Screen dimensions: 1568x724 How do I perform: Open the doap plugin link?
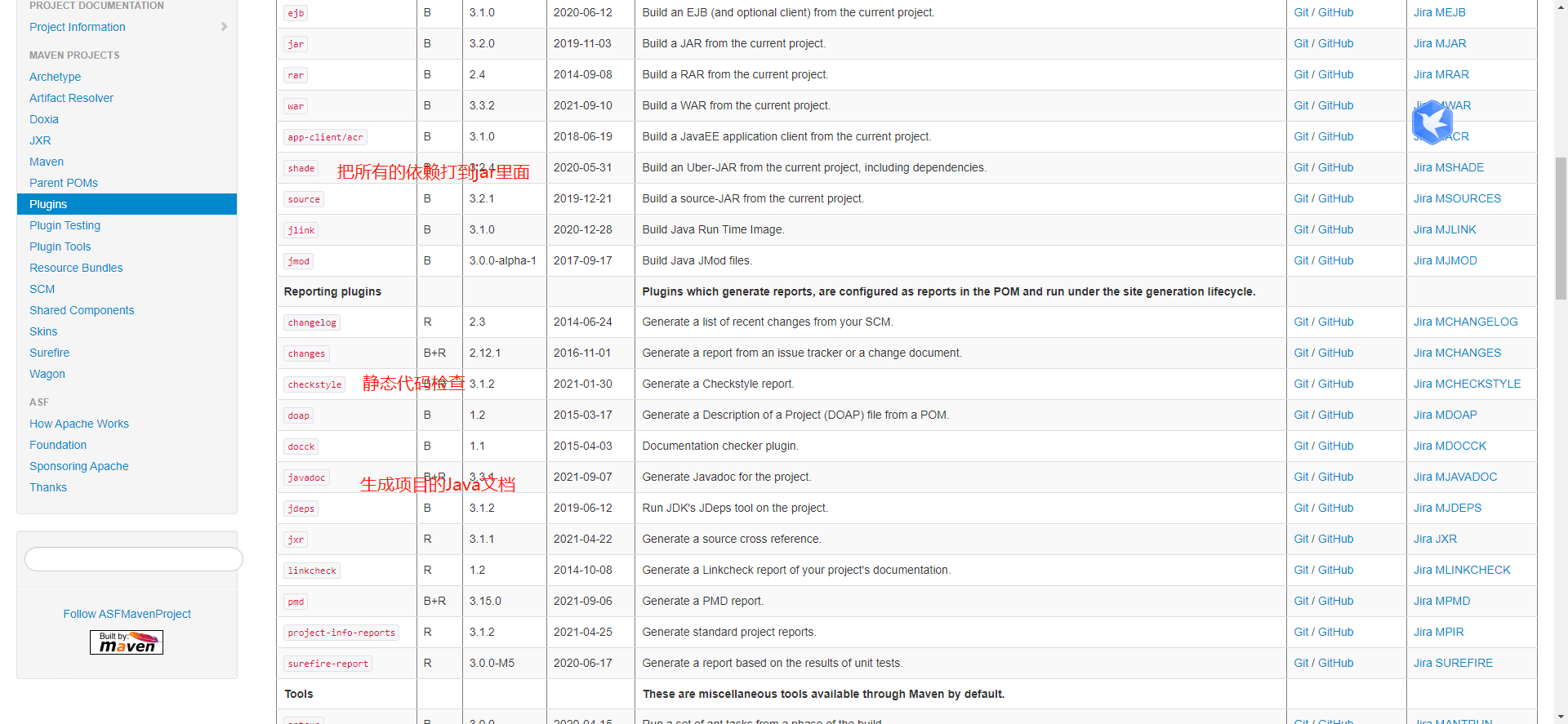click(x=299, y=415)
